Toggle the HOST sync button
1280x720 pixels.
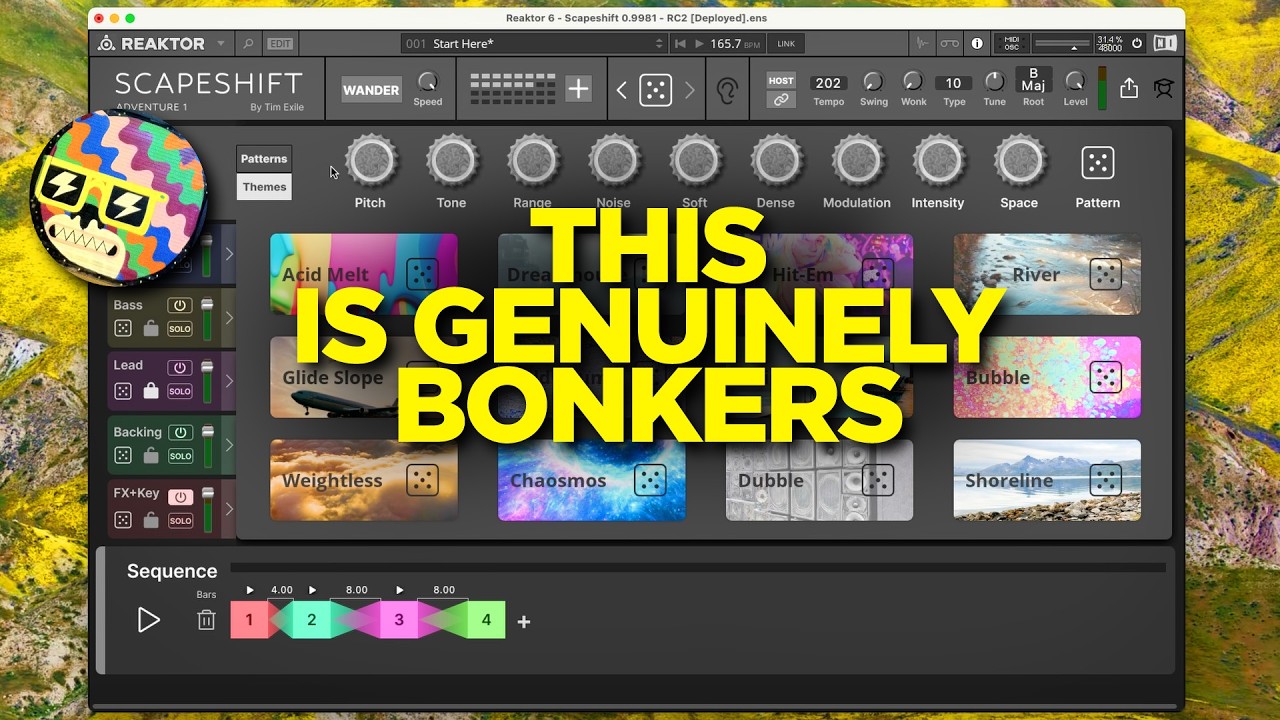tap(781, 81)
